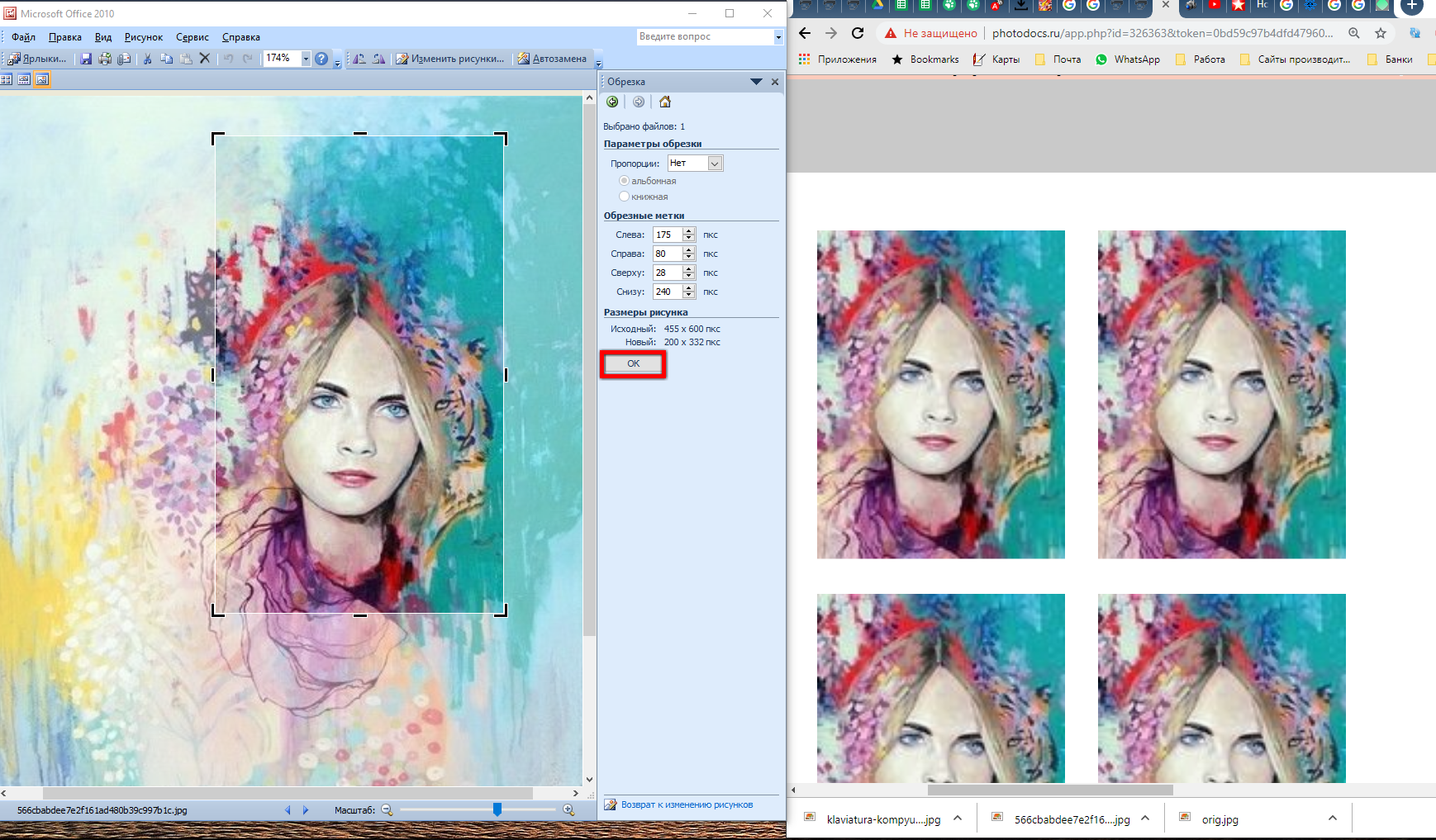The width and height of the screenshot is (1436, 840).
Task: Expand the 174% zoom dropdown
Action: click(306, 59)
